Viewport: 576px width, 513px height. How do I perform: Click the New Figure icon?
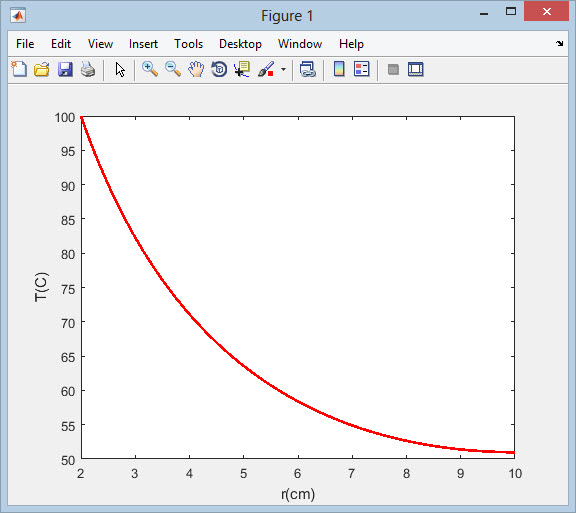[19, 69]
